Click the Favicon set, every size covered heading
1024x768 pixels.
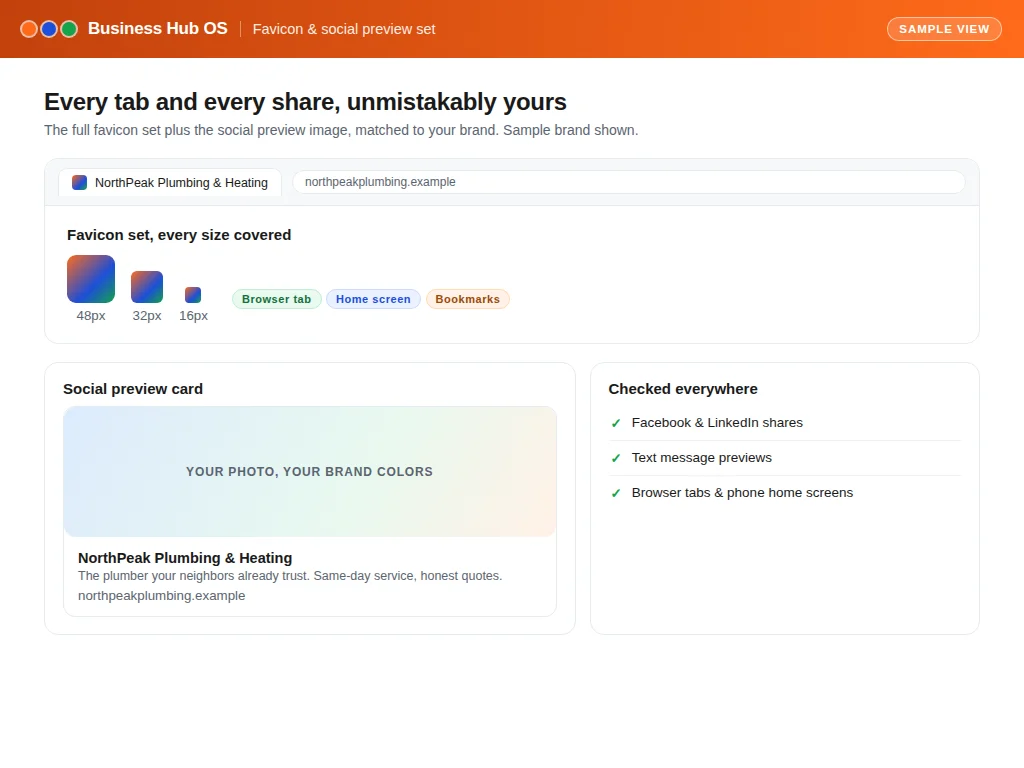coord(179,235)
